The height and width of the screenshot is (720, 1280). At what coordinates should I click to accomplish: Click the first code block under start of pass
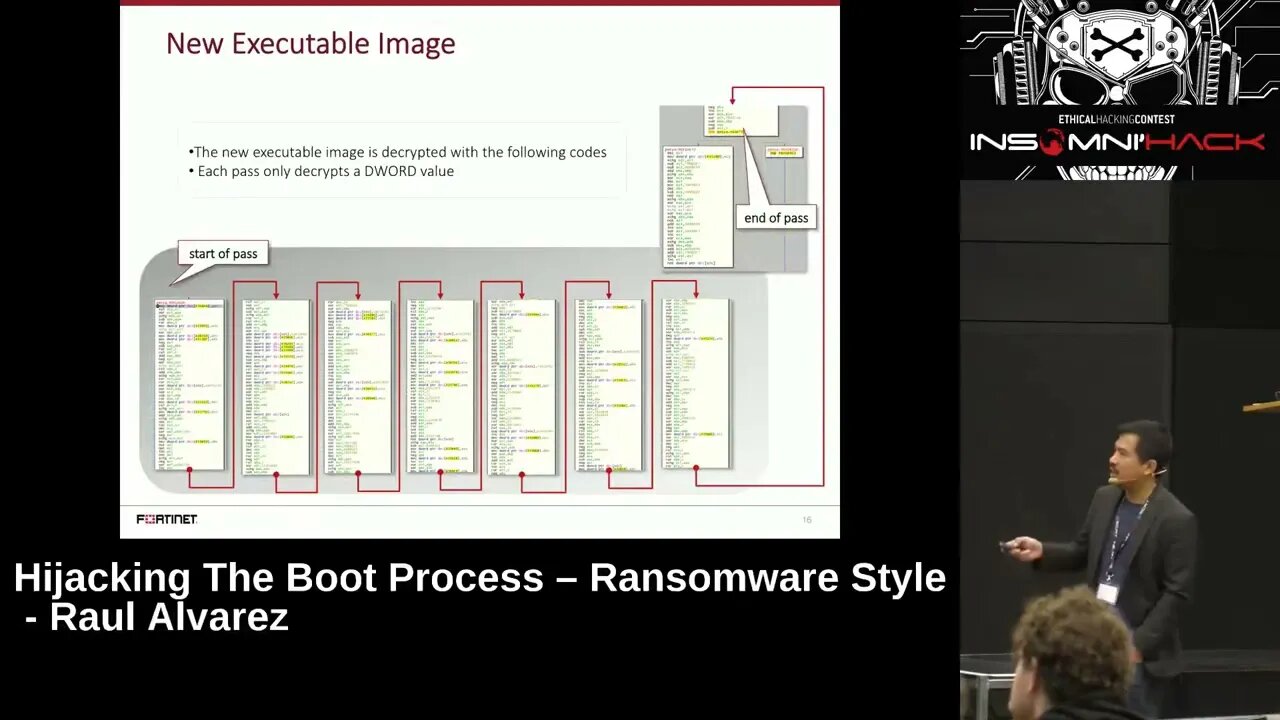click(x=190, y=385)
